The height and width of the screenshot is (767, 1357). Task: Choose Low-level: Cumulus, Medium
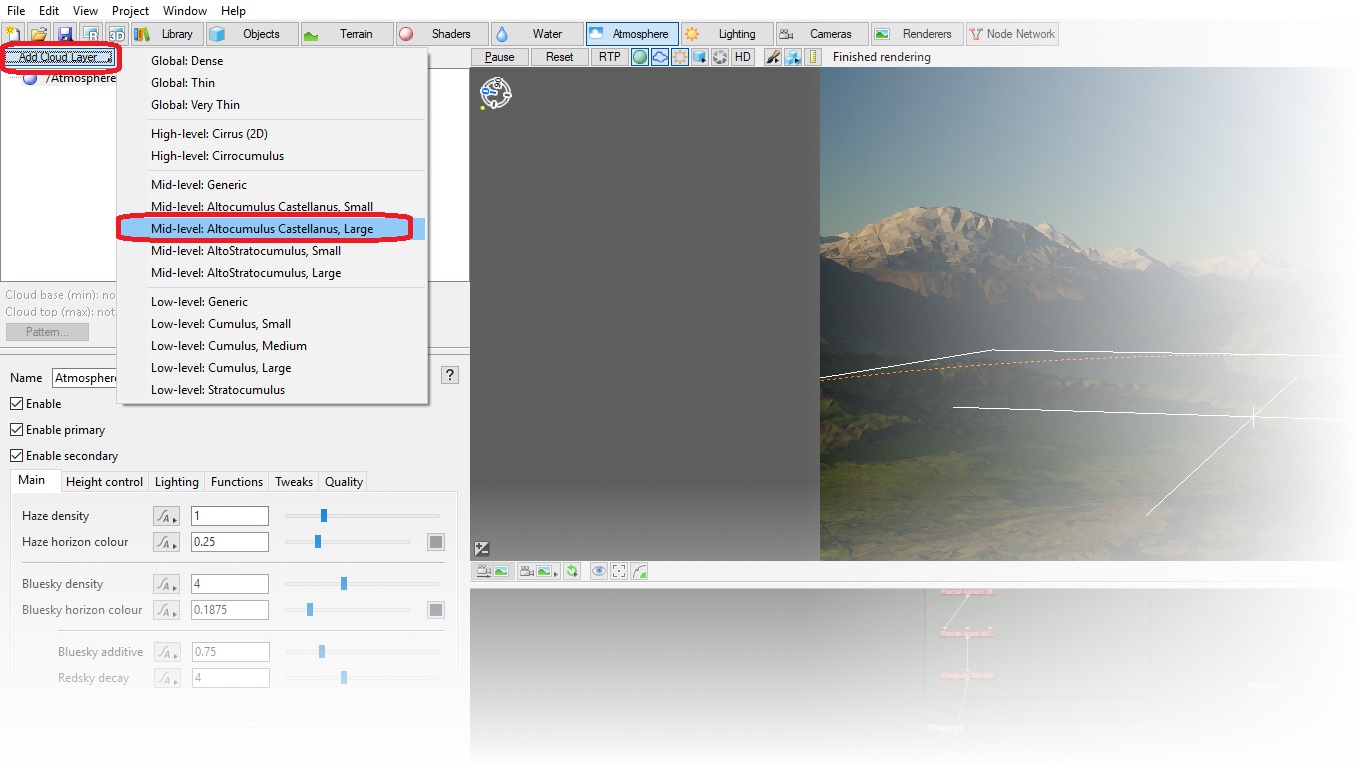[272, 346]
